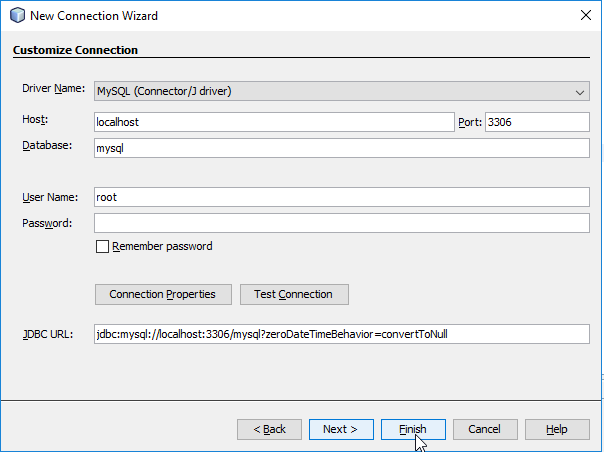
Task: Open the Help button
Action: click(557, 429)
